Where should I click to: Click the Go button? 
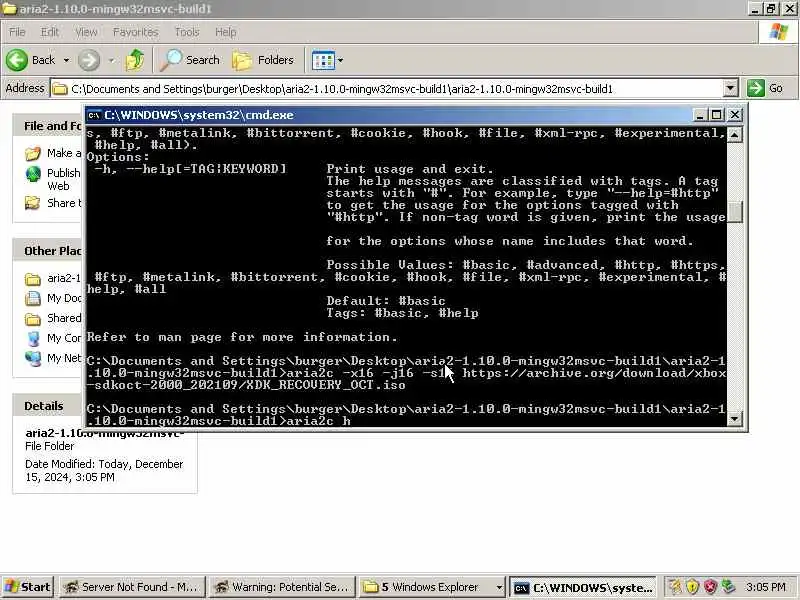tap(766, 88)
